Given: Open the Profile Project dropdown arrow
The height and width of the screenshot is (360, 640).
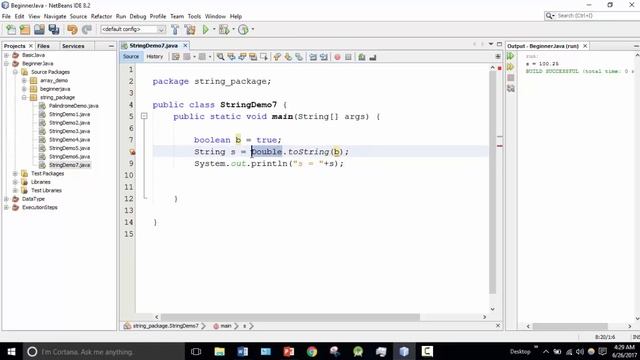Looking at the screenshot, I should pos(253,29).
